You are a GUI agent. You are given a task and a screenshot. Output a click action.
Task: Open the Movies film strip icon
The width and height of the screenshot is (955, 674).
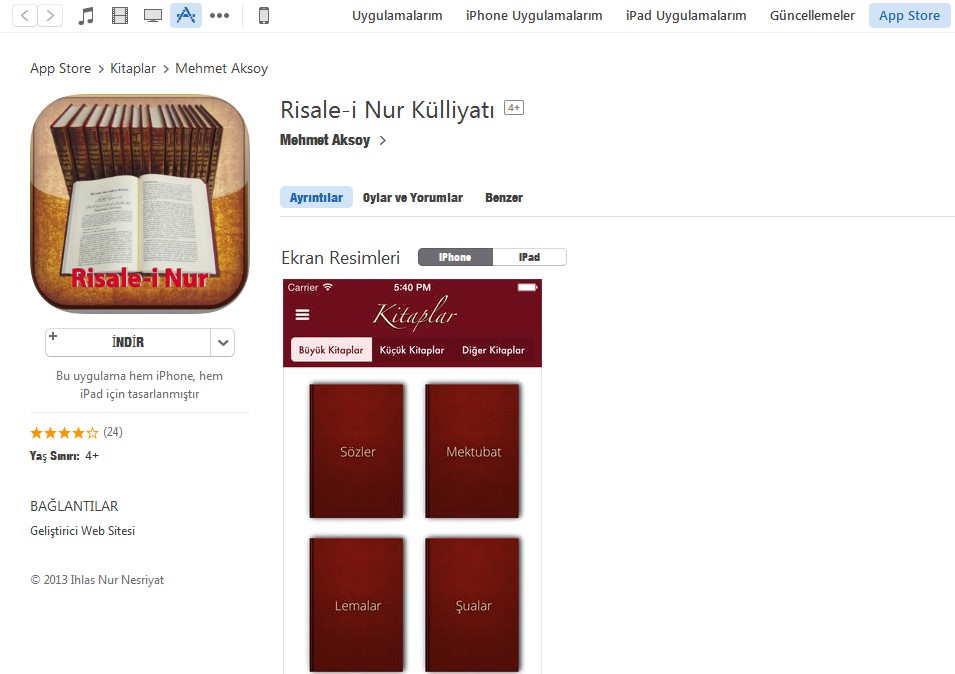coord(120,15)
